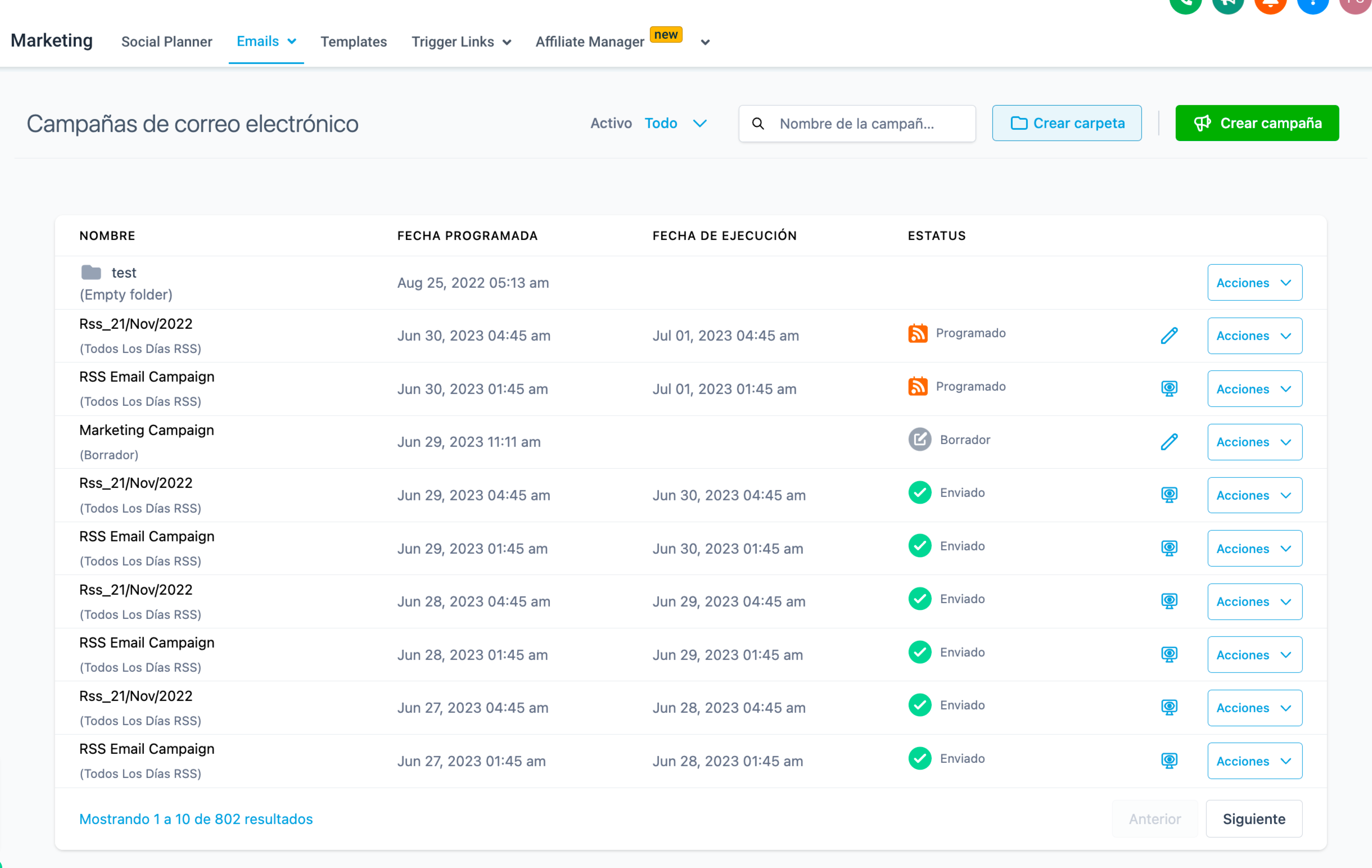Click Enviado check icon for Jun 27 04:45 row
Image resolution: width=1372 pixels, height=868 pixels.
click(919, 705)
